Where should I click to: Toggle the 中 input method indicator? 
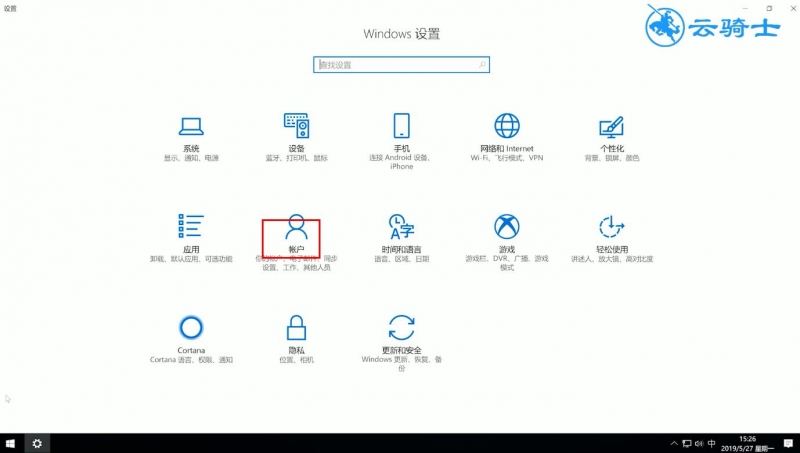point(712,443)
